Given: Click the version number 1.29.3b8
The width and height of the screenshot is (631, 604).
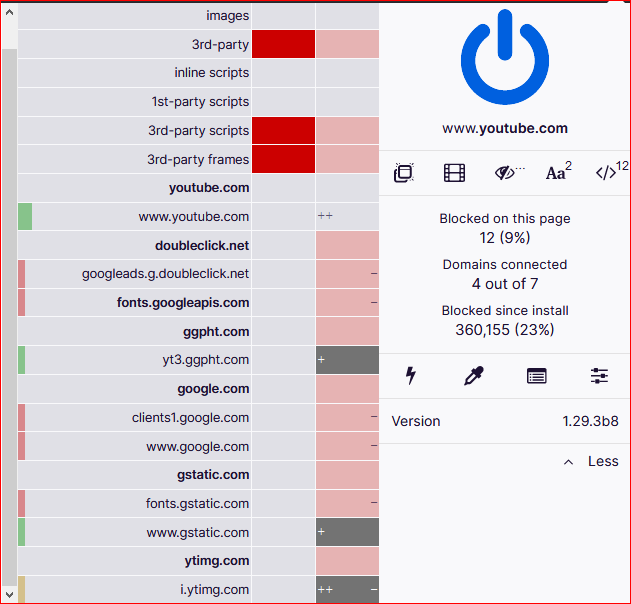Looking at the screenshot, I should (590, 421).
